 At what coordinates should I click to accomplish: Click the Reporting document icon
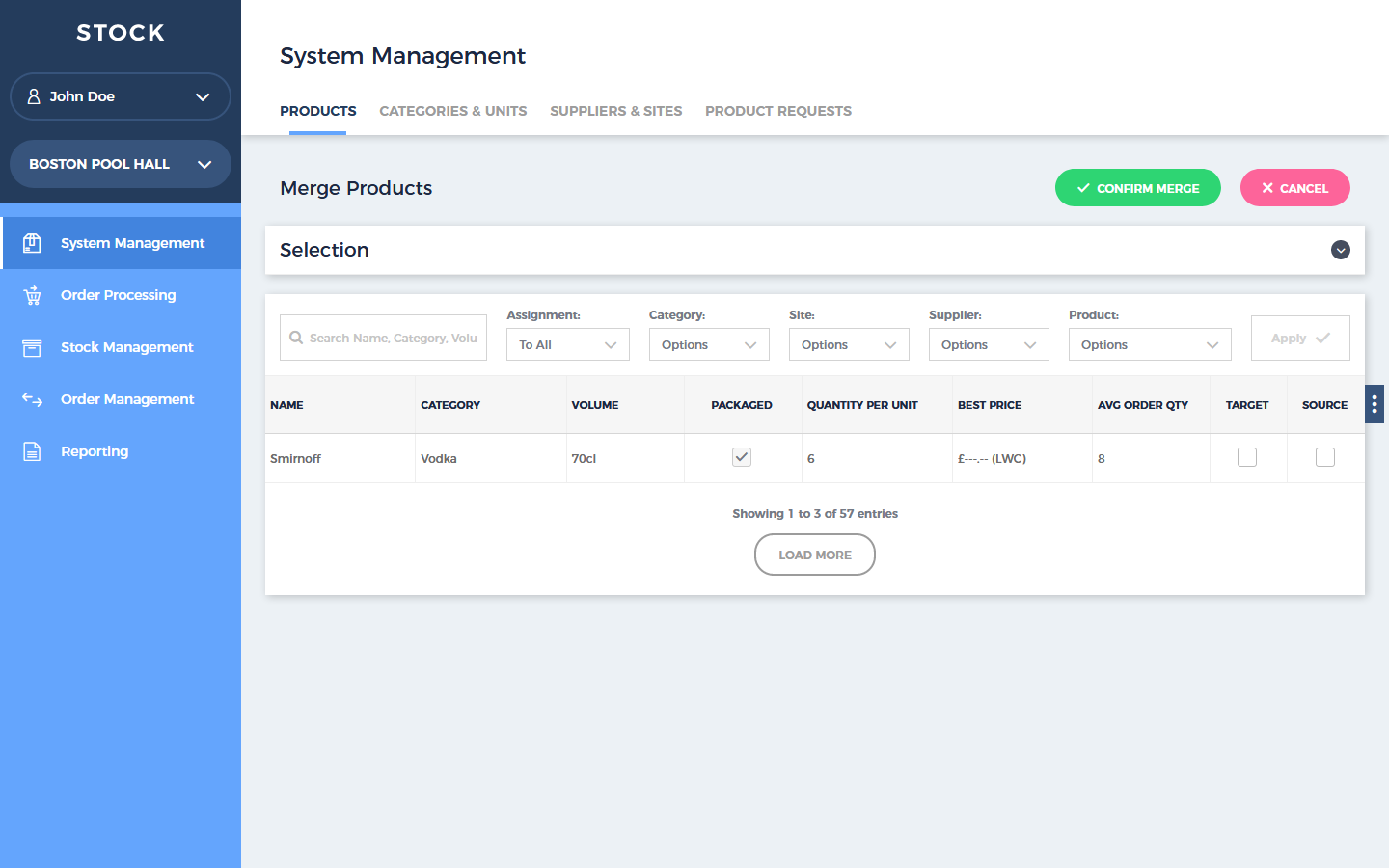(x=32, y=451)
